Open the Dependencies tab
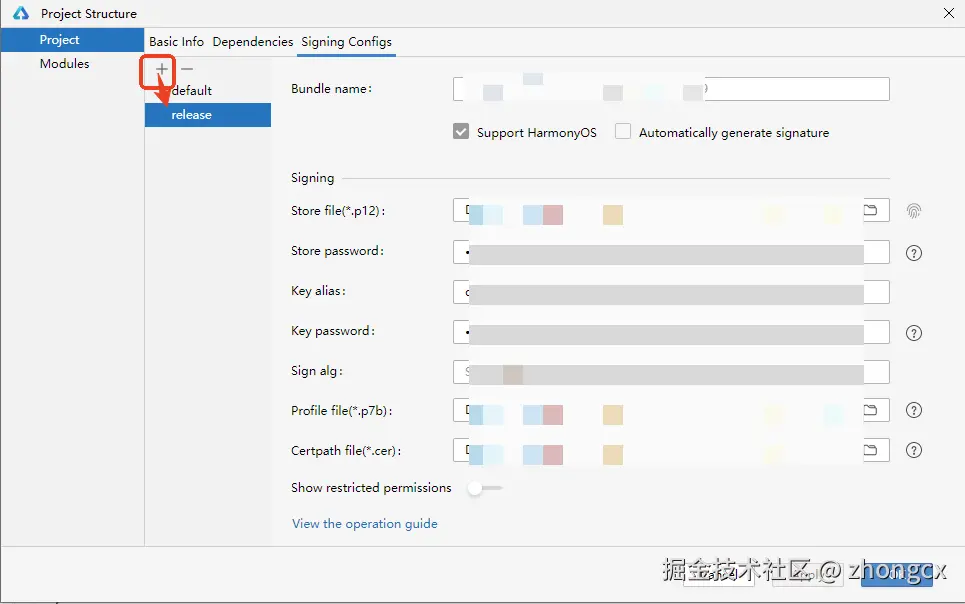Screen dimensions: 965x604 pos(253,42)
